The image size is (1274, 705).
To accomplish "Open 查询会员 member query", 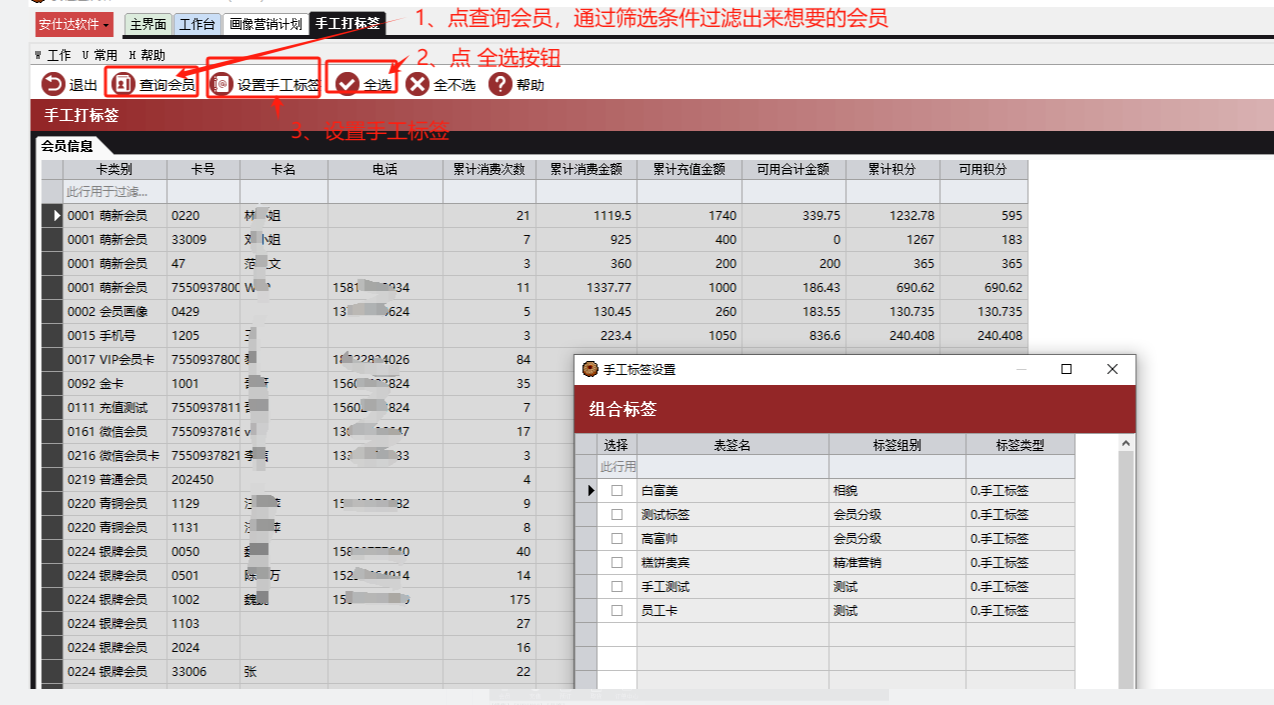I will click(154, 85).
